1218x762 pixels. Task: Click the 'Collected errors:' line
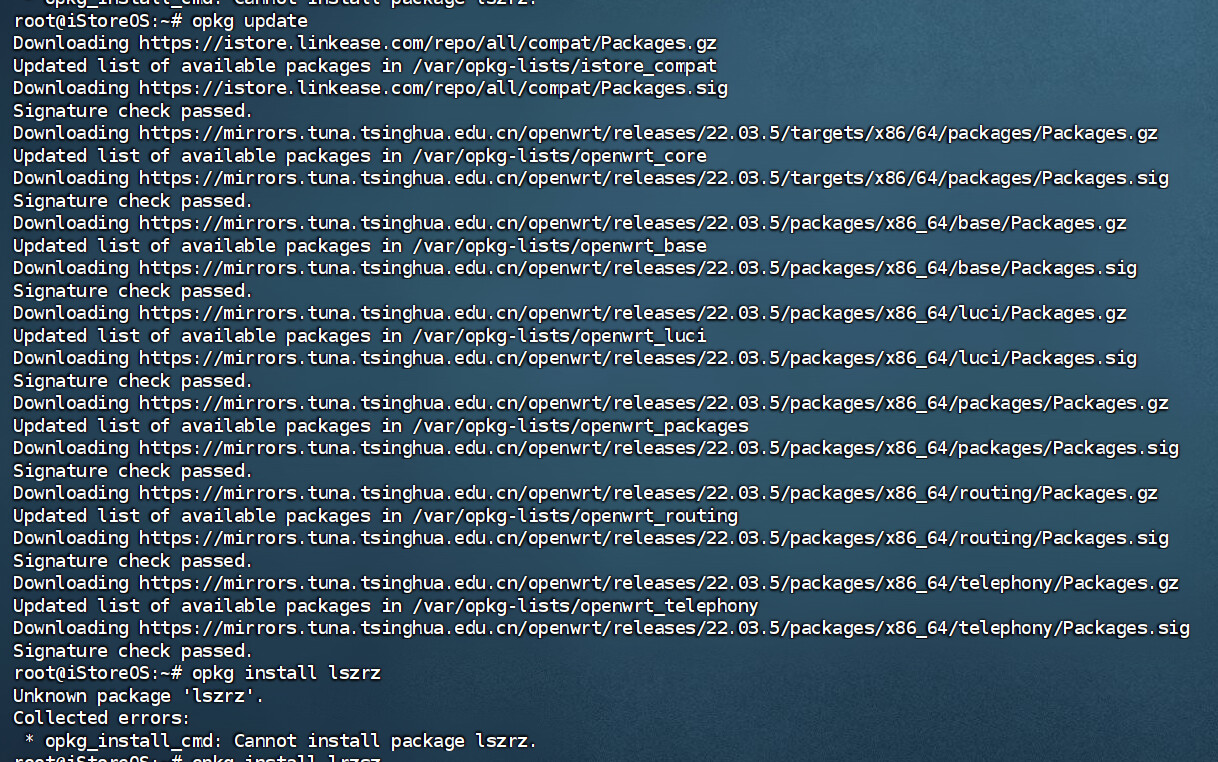101,718
